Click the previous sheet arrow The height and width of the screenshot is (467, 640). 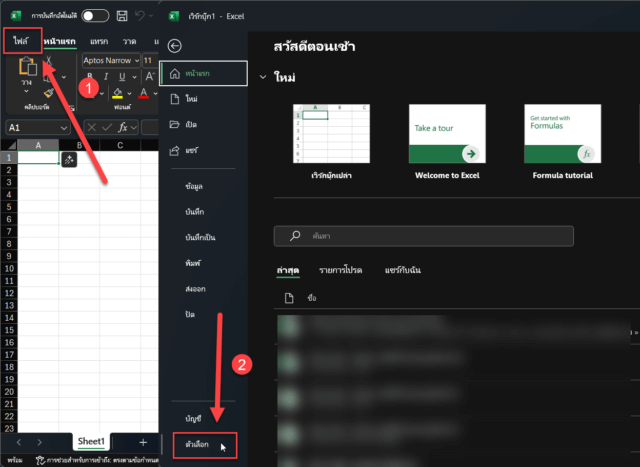point(19,442)
